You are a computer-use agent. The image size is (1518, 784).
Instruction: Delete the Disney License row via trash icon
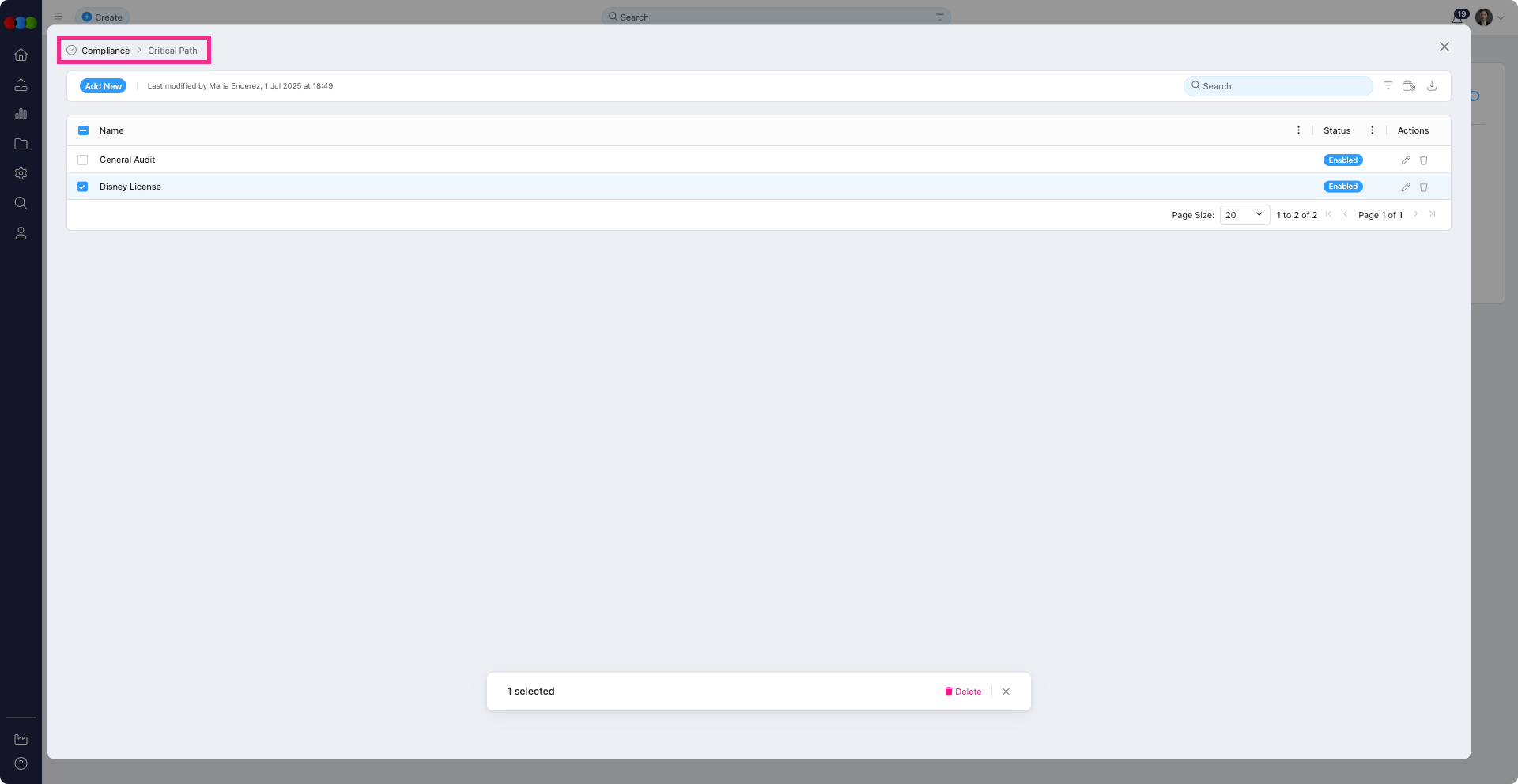[x=1423, y=187]
